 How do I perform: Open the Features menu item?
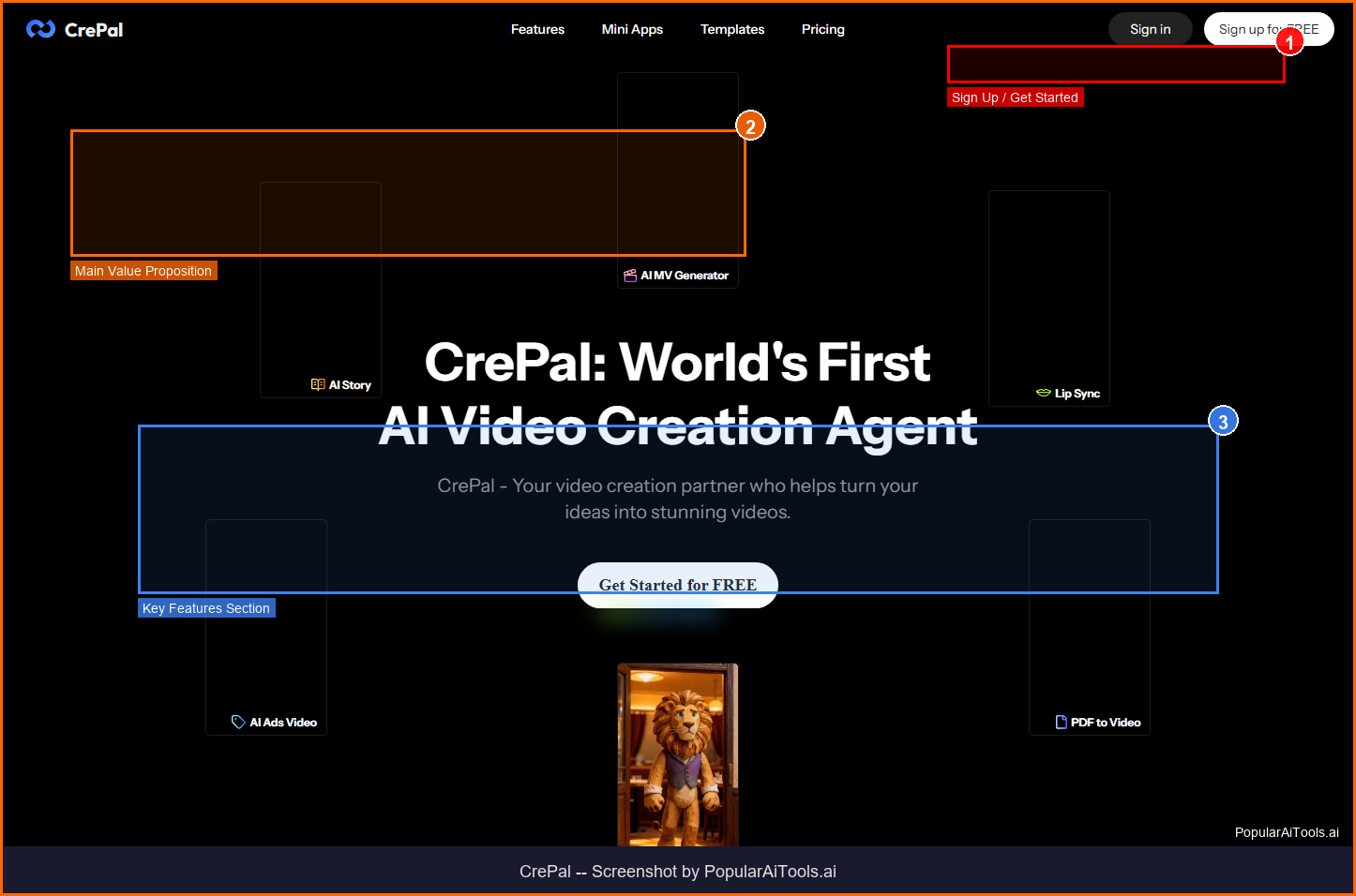[x=537, y=29]
